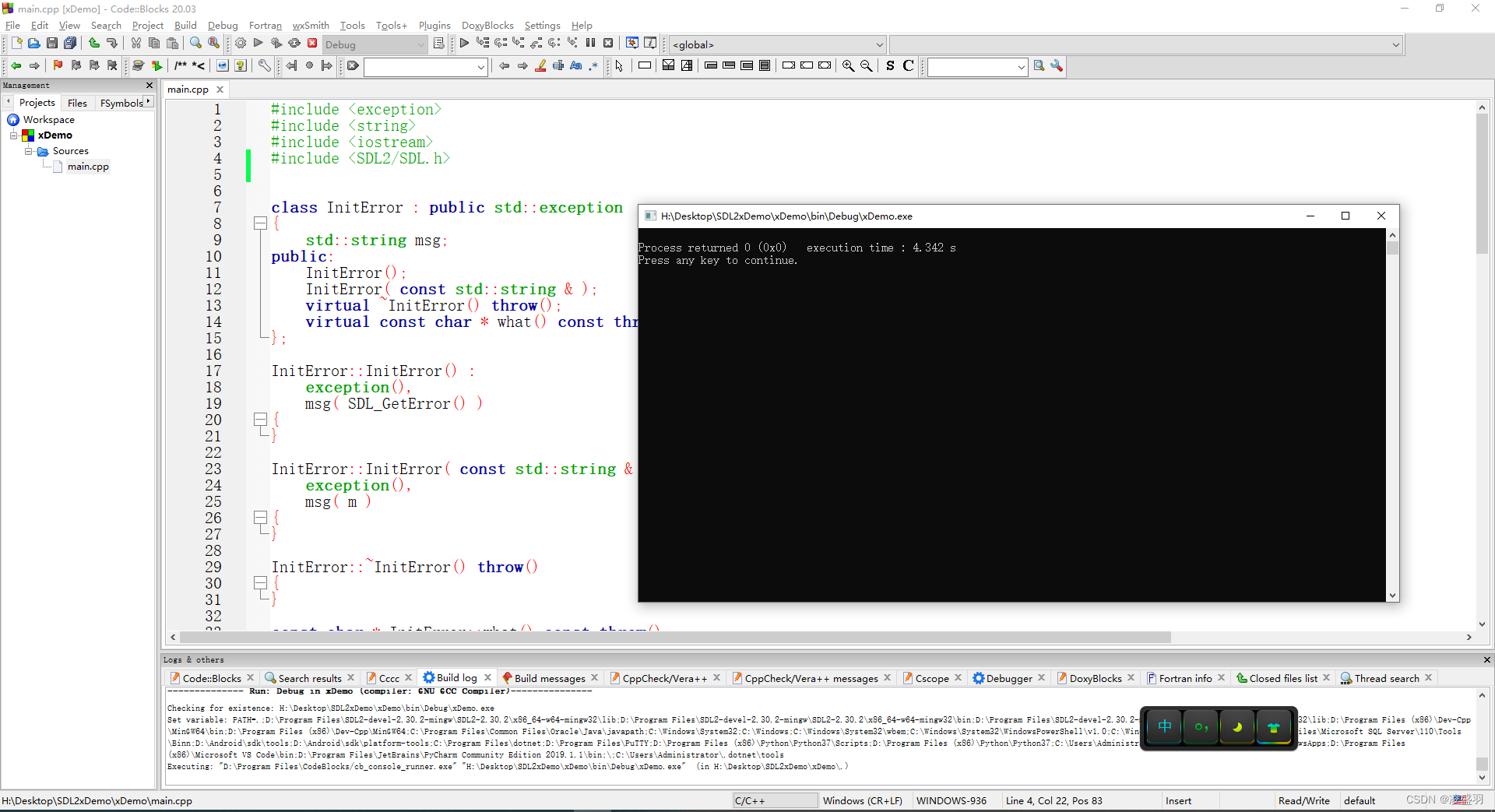Run the search beside the rightmost combo box
The image size is (1495, 812).
coord(1039,66)
